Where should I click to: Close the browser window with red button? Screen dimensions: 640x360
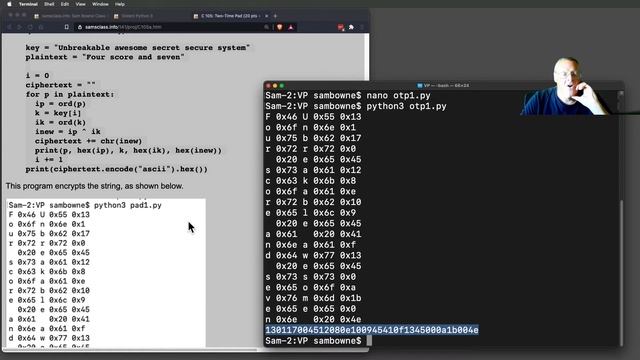pyautogui.click(x=10, y=15)
